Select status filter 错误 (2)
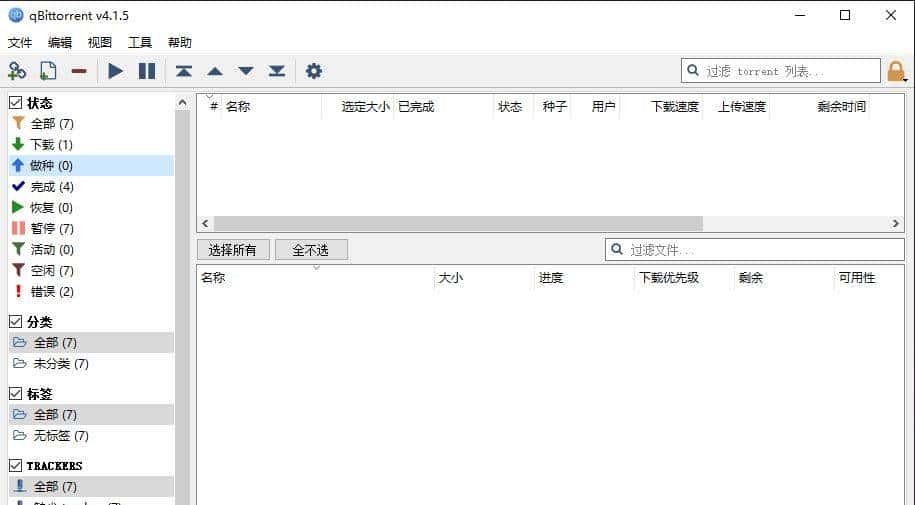The image size is (915, 505). pos(92,292)
